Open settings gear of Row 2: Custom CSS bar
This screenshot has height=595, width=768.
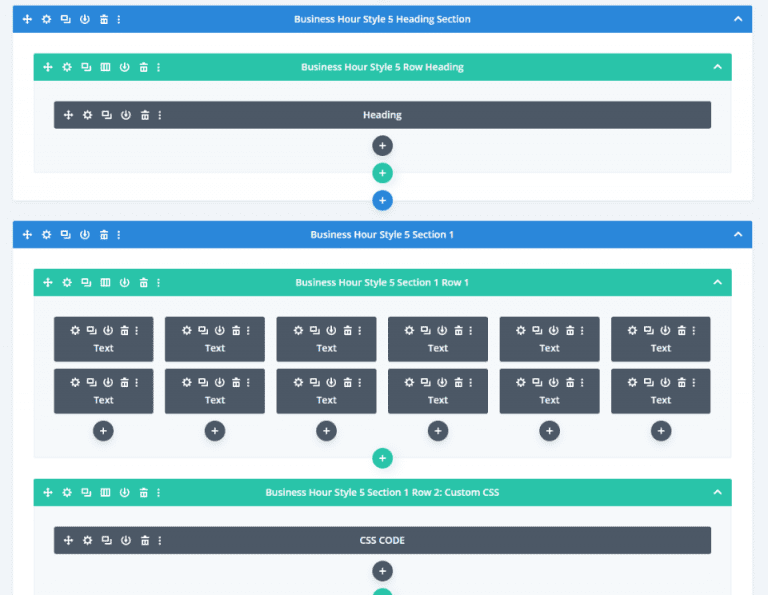click(x=67, y=493)
